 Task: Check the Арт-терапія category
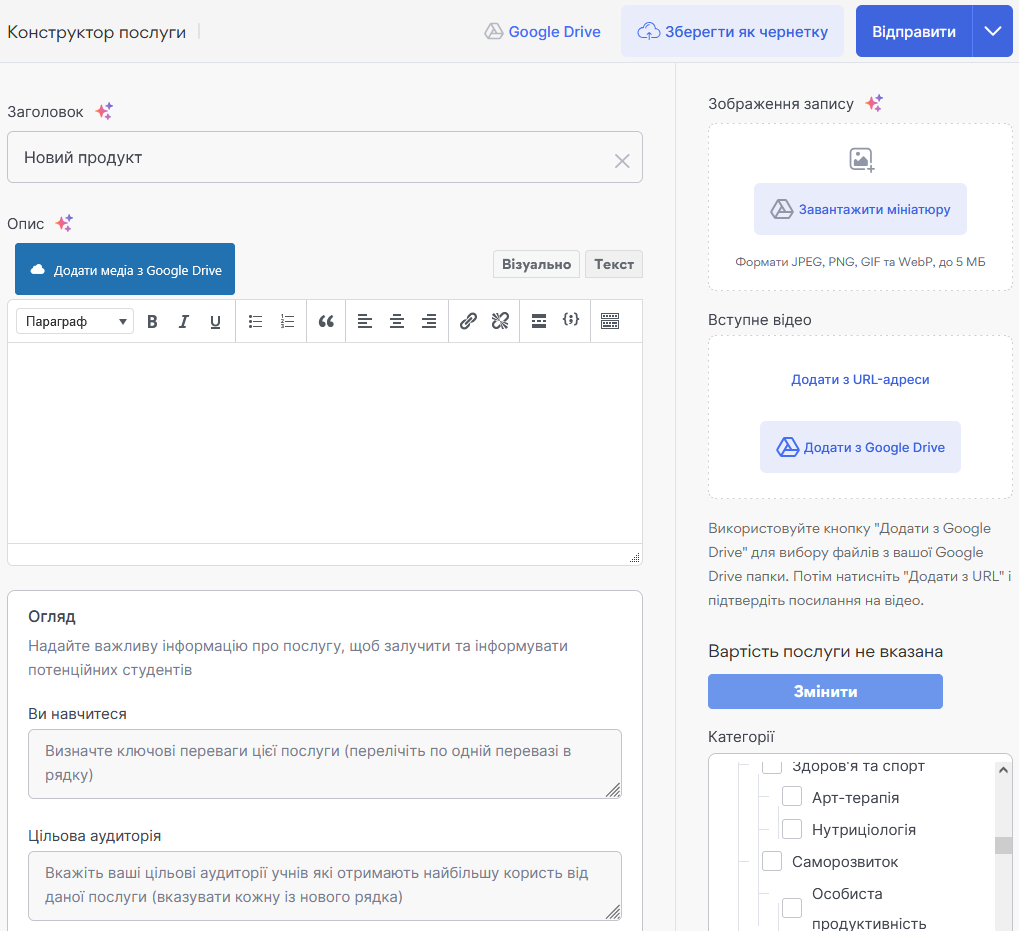792,797
